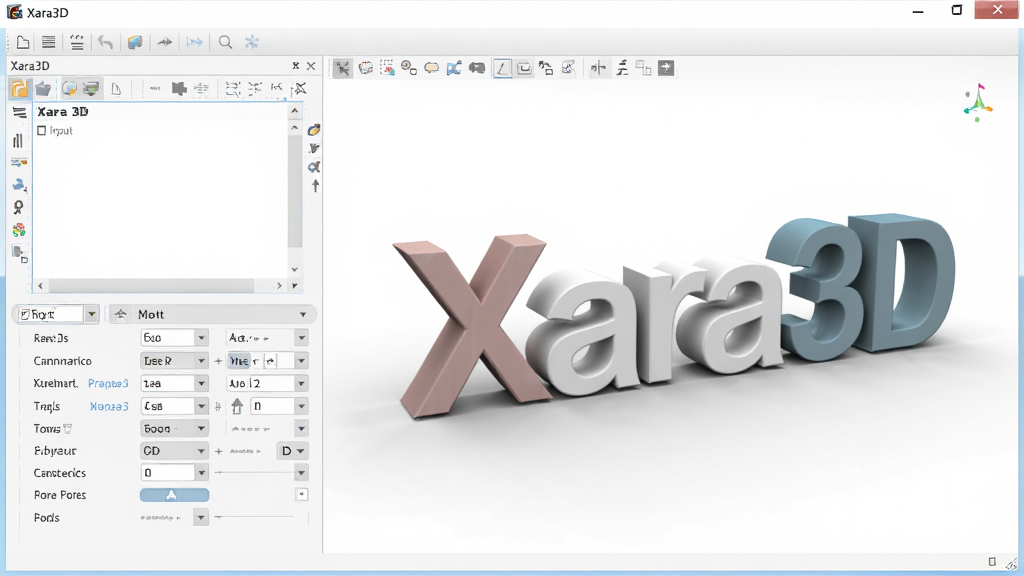This screenshot has height=576, width=1024.
Task: Expand the Mott dropdown
Action: click(x=303, y=315)
